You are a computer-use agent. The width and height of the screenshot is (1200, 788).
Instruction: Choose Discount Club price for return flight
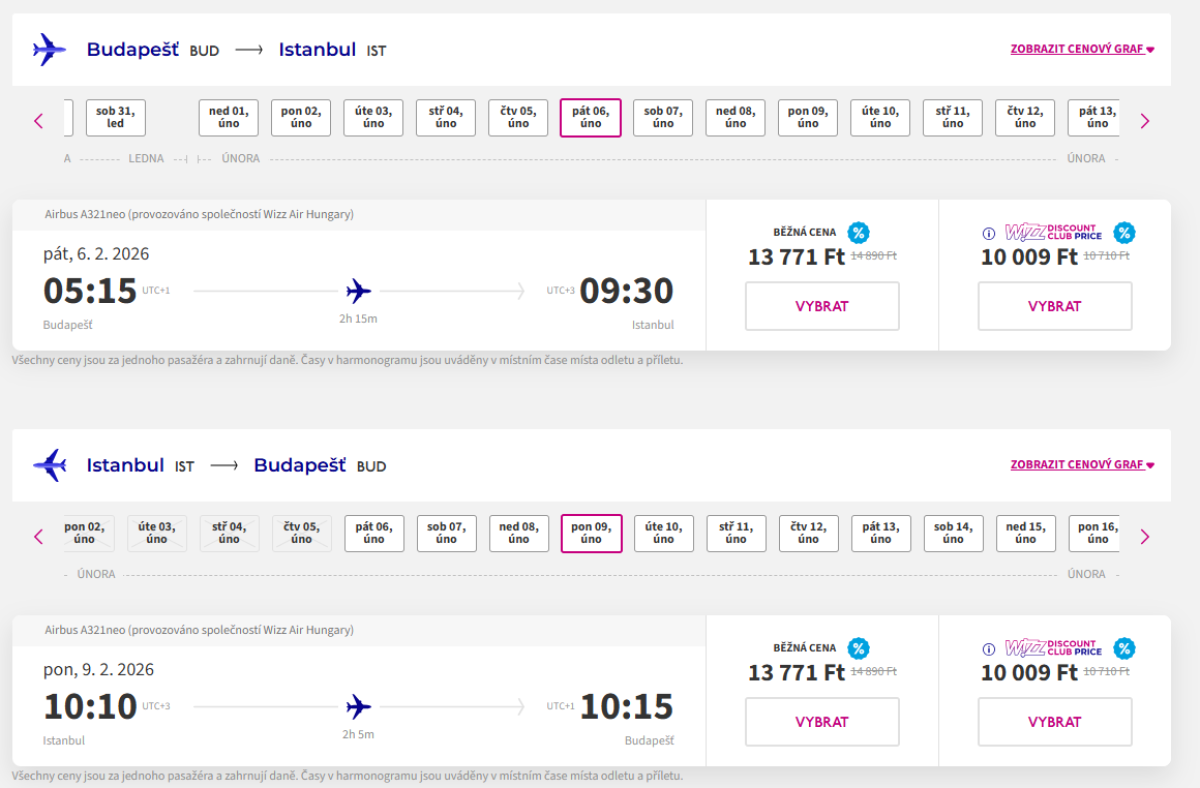[x=1054, y=722]
